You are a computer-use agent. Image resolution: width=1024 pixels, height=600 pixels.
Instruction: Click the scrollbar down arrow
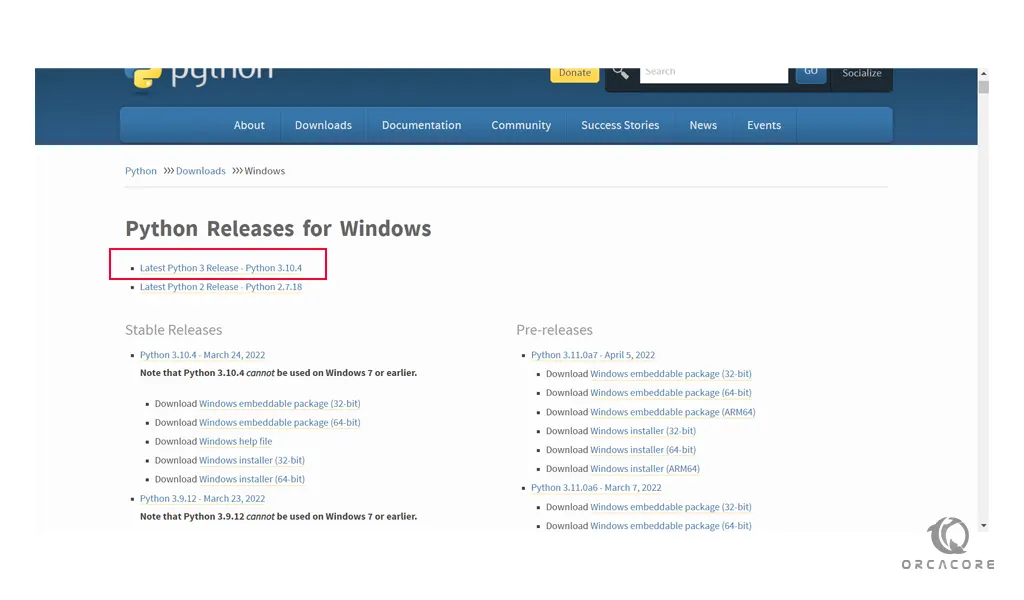[x=984, y=526]
